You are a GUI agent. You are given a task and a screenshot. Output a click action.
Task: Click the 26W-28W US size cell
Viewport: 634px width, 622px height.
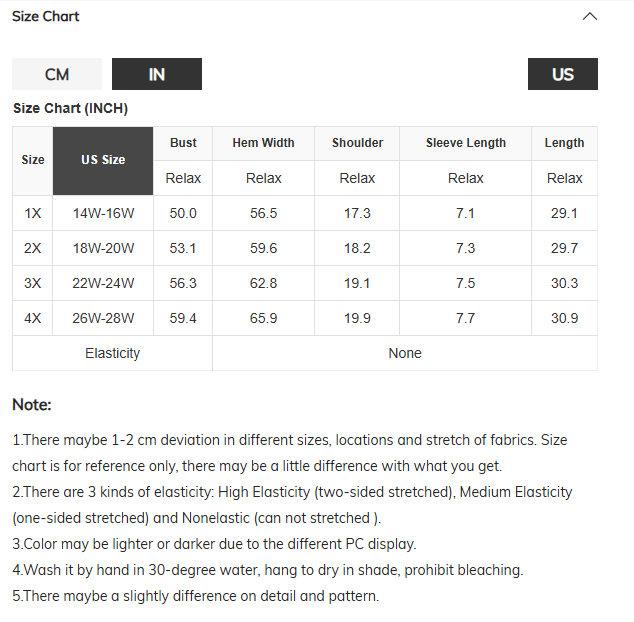[x=103, y=318]
